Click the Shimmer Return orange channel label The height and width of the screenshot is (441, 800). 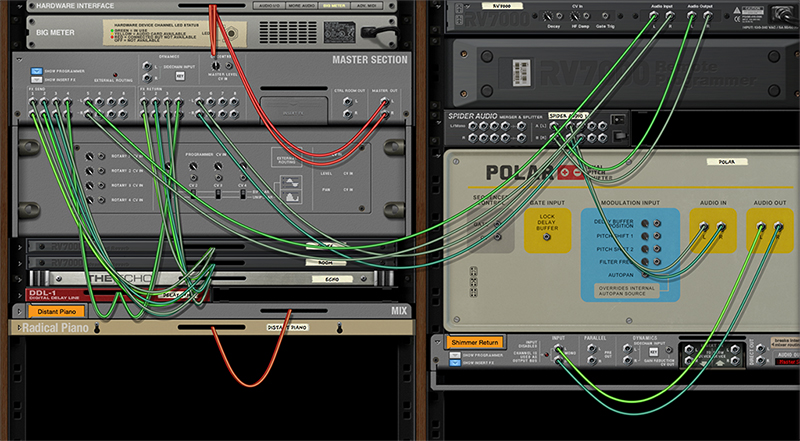point(475,342)
